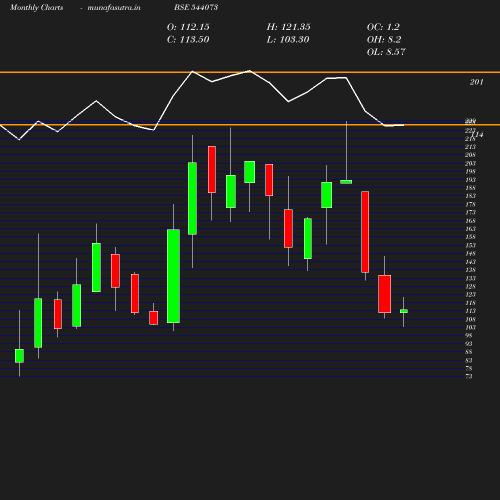
Task: Click the 73 price axis label
Action: (469, 376)
